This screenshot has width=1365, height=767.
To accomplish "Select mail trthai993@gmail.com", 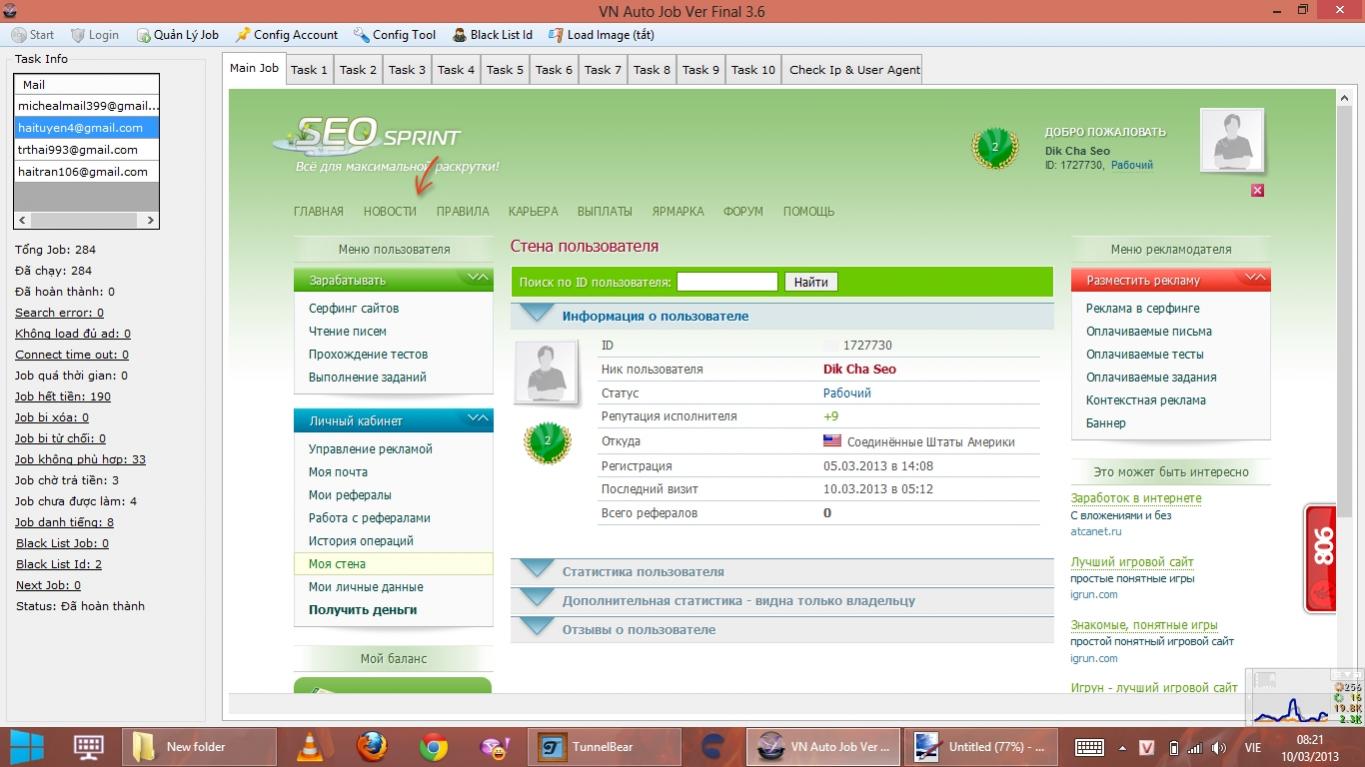I will 86,150.
